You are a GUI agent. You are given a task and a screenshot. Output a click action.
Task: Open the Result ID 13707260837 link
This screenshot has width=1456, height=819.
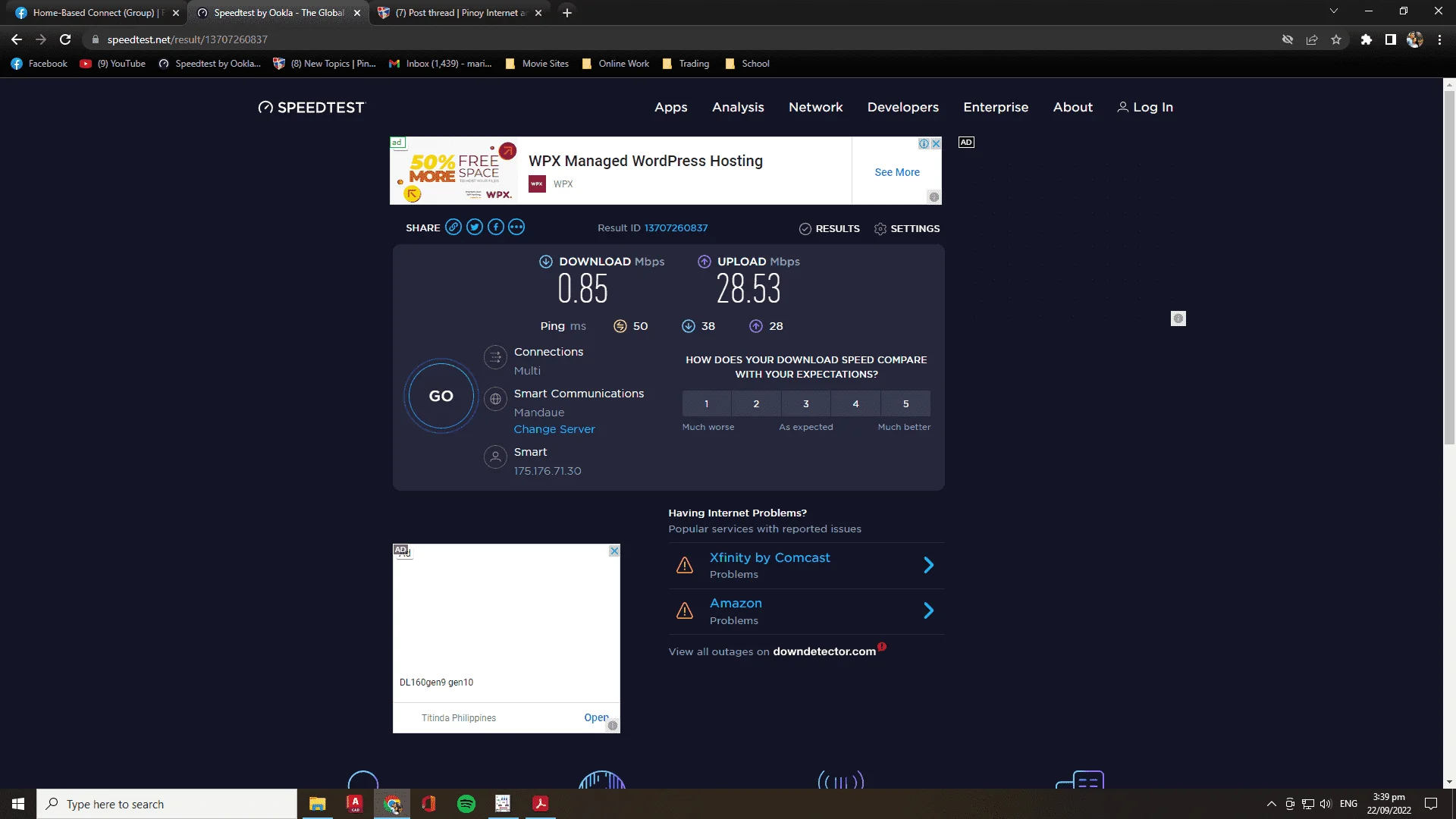click(x=676, y=228)
